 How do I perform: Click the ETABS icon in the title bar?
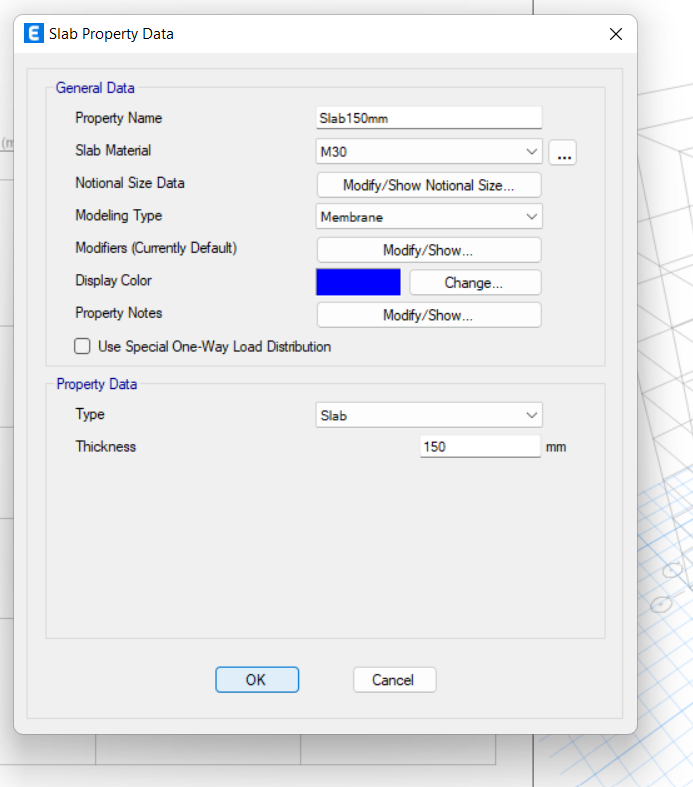pyautogui.click(x=34, y=34)
